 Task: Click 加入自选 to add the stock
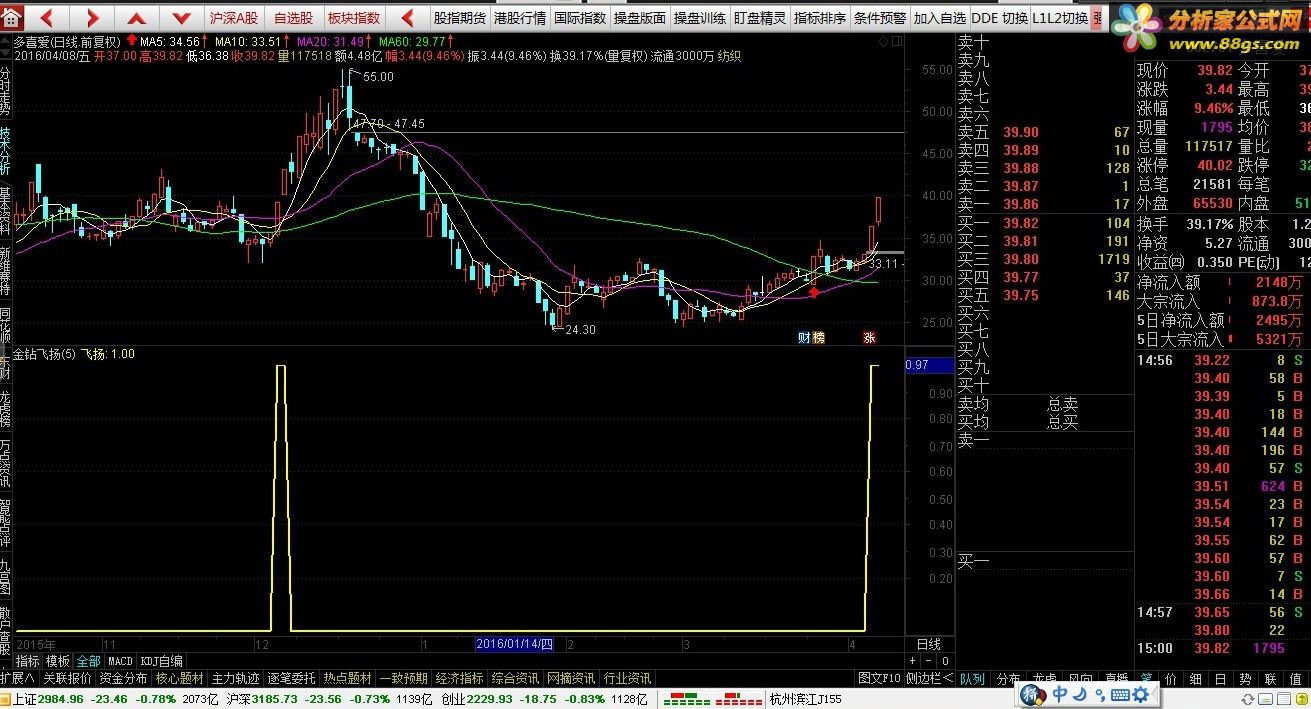(x=940, y=18)
